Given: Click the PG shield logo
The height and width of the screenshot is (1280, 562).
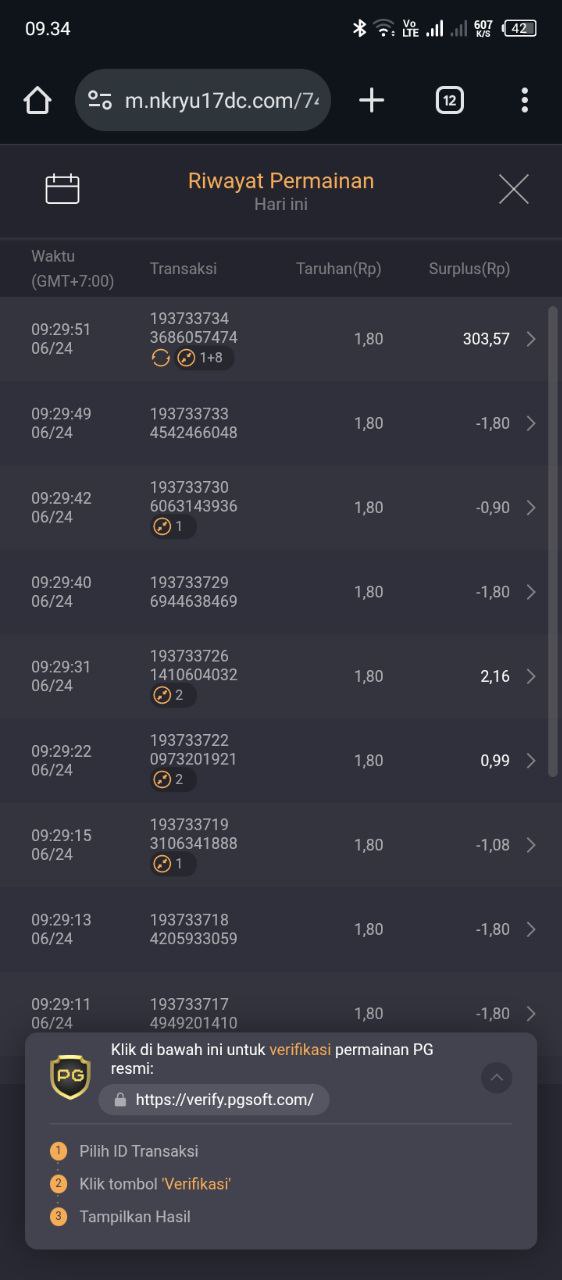Looking at the screenshot, I should coord(70,1076).
